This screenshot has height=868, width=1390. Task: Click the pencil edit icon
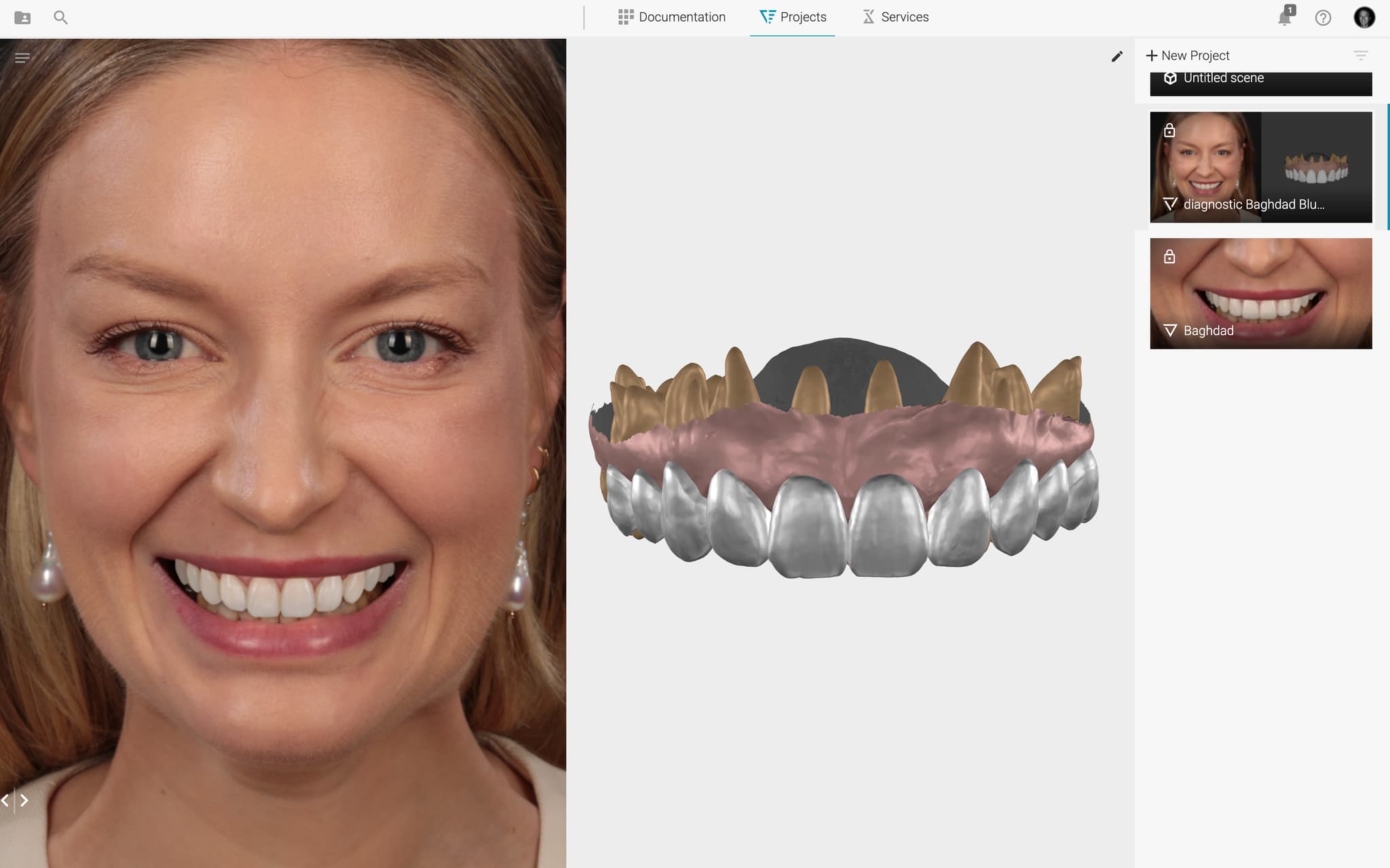(1116, 56)
